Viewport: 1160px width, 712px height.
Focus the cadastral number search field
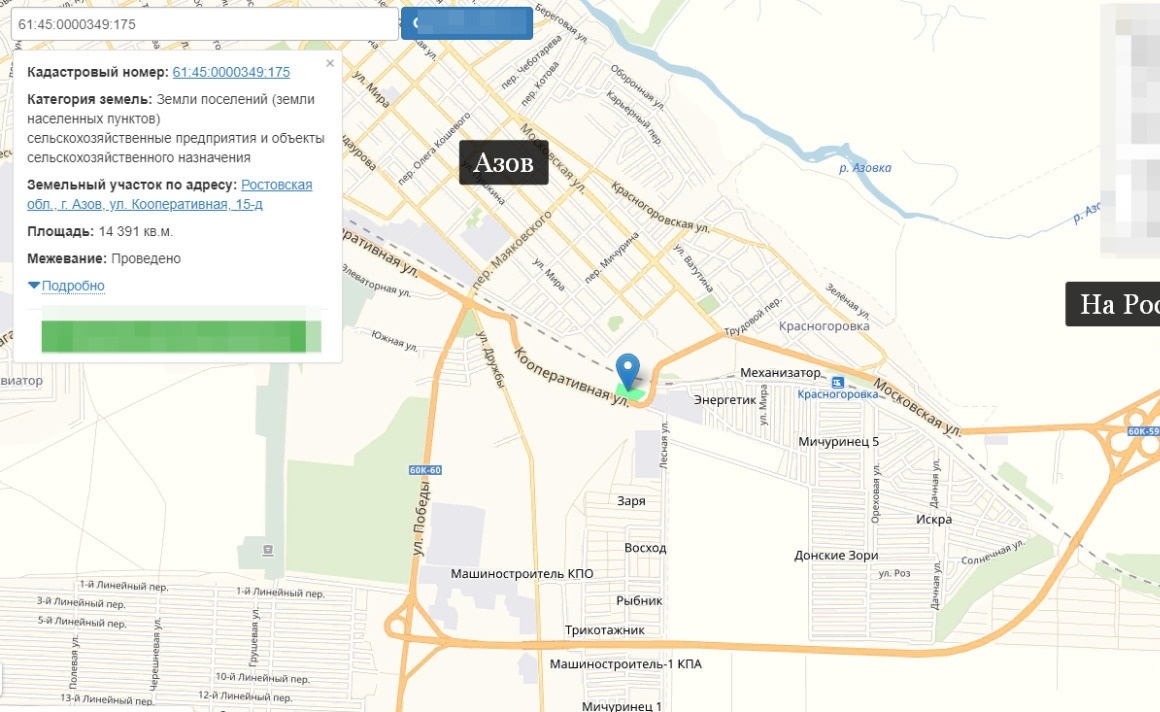click(204, 24)
